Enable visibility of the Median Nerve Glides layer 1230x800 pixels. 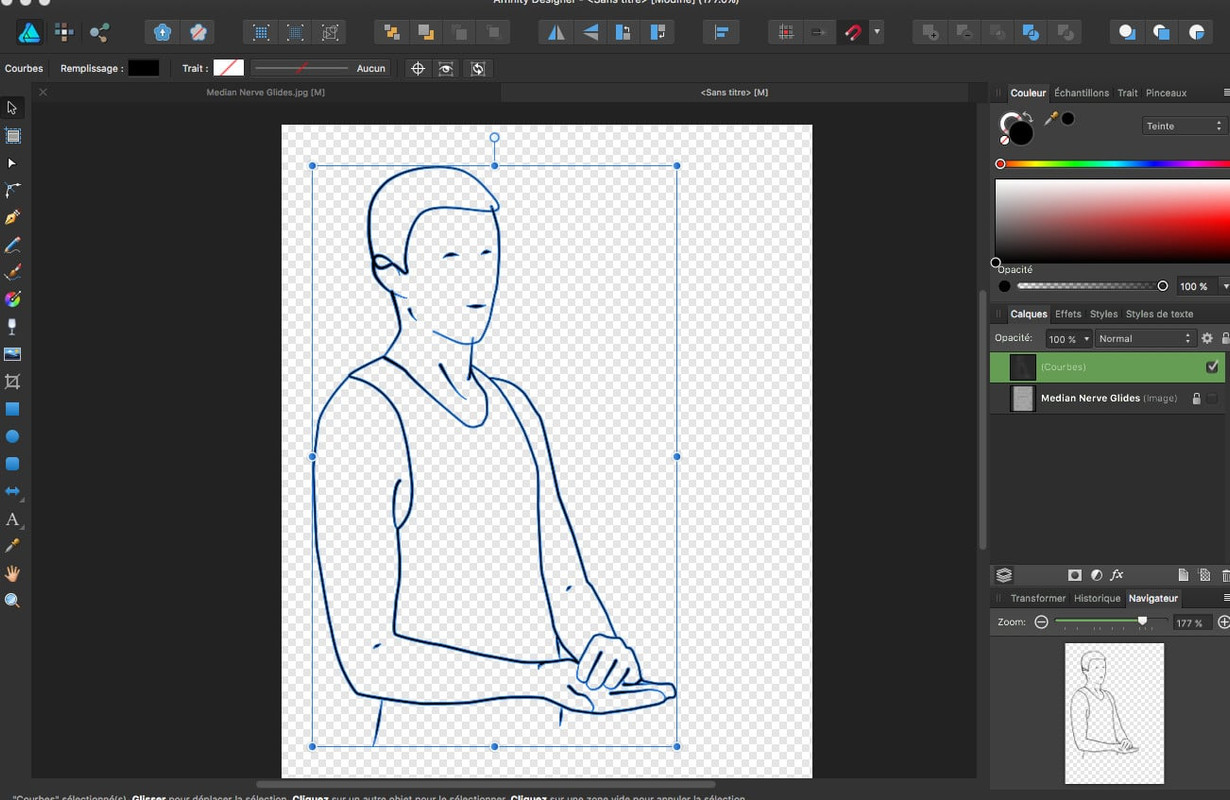point(1212,398)
